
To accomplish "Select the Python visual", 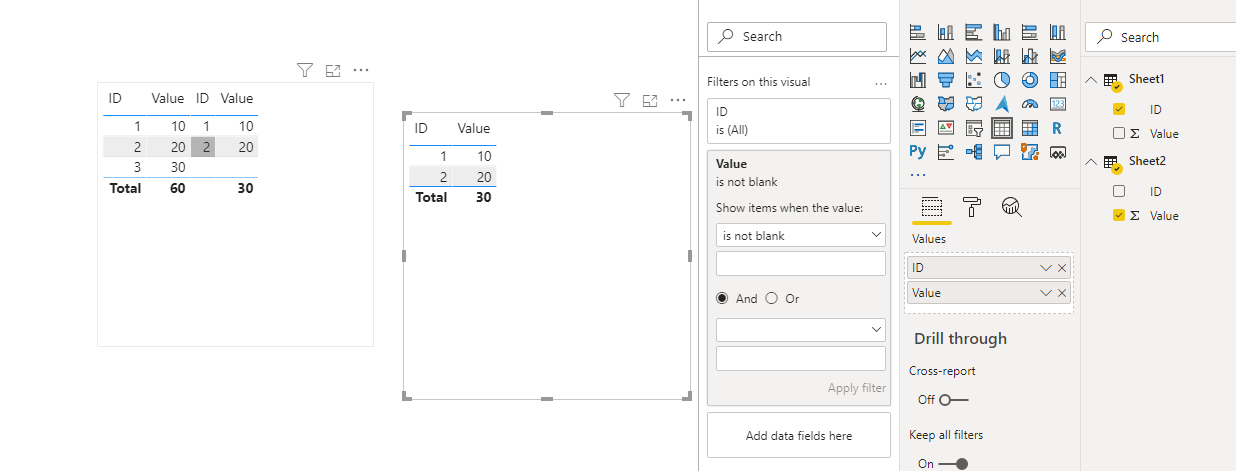I will coord(918,152).
